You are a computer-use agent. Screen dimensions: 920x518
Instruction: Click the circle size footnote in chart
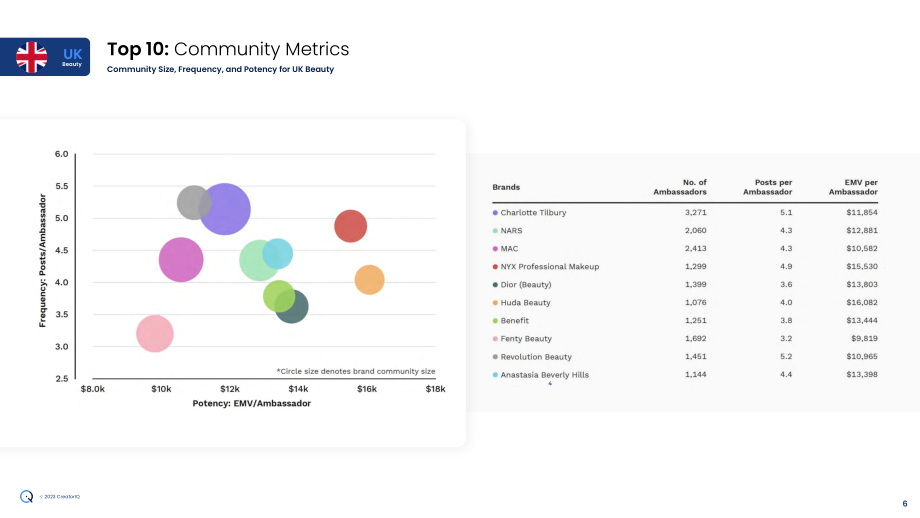coord(356,371)
